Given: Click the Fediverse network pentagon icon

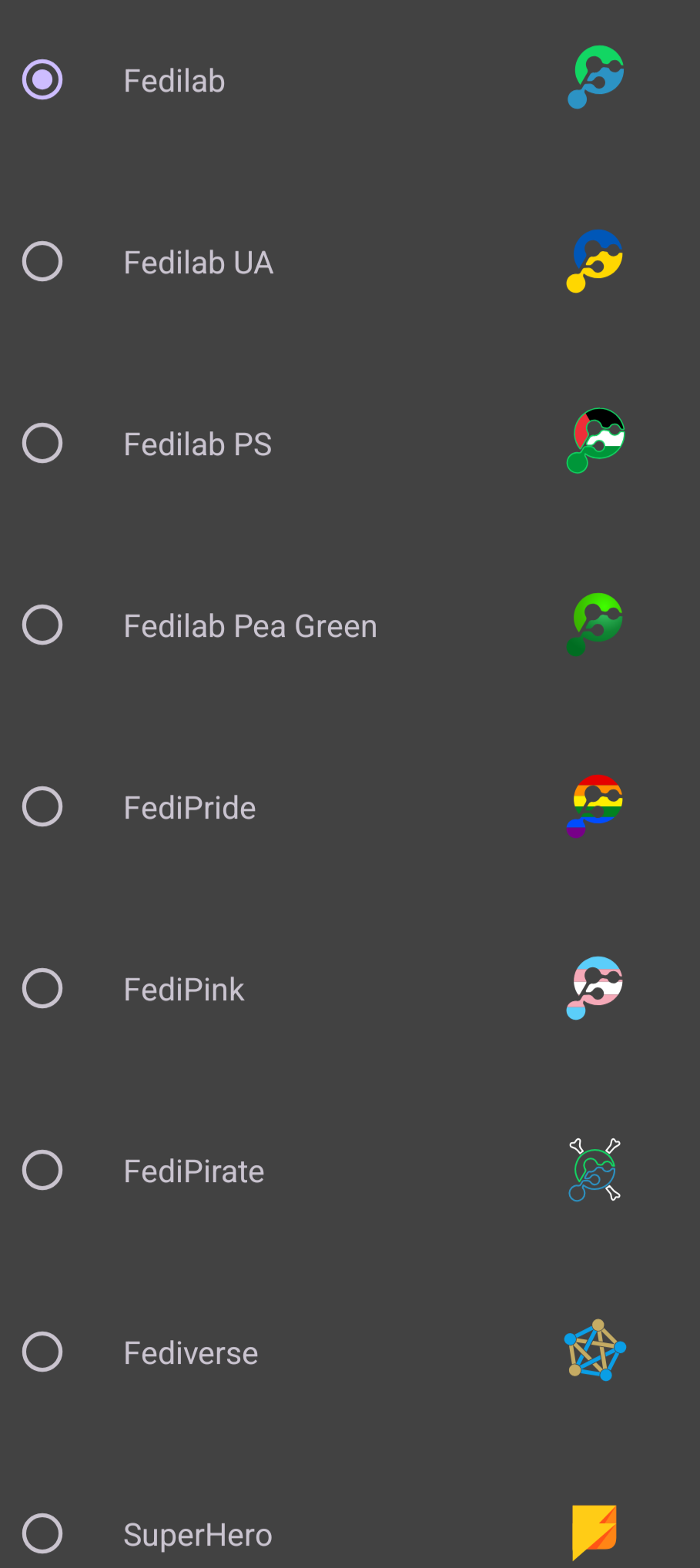Looking at the screenshot, I should click(x=595, y=1351).
